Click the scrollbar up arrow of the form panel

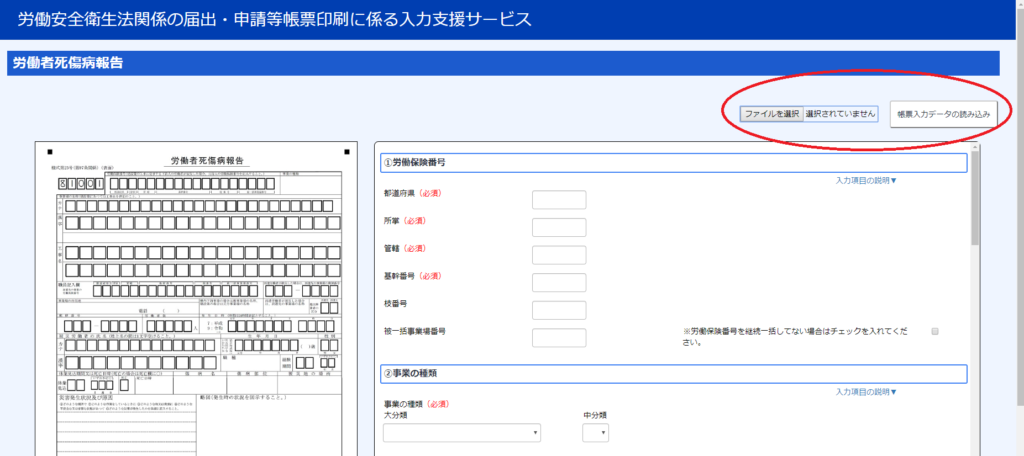coord(975,149)
